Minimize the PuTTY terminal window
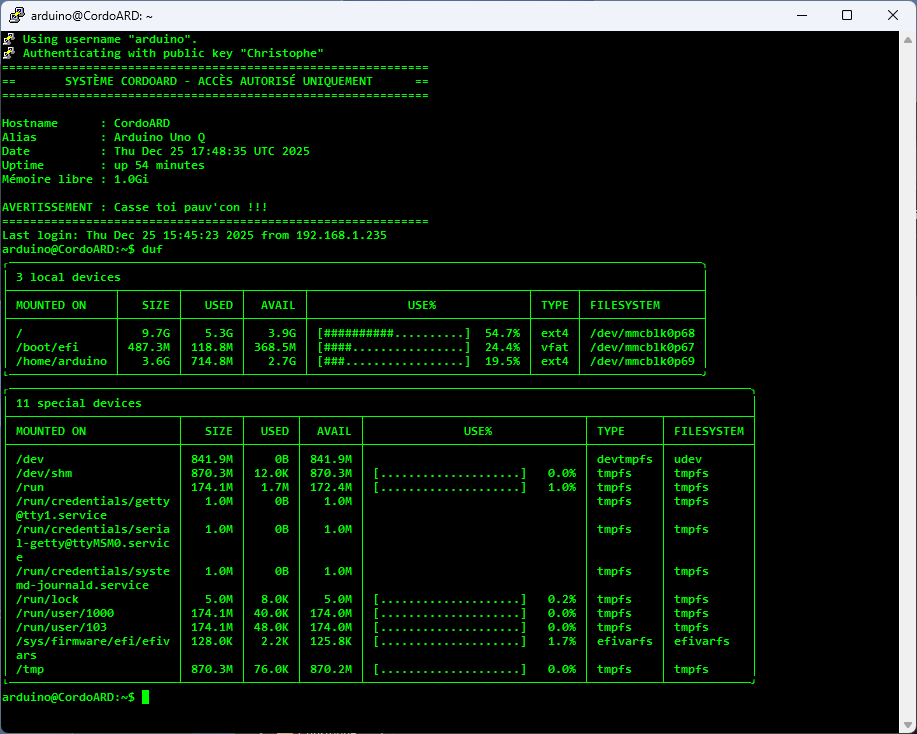 802,15
